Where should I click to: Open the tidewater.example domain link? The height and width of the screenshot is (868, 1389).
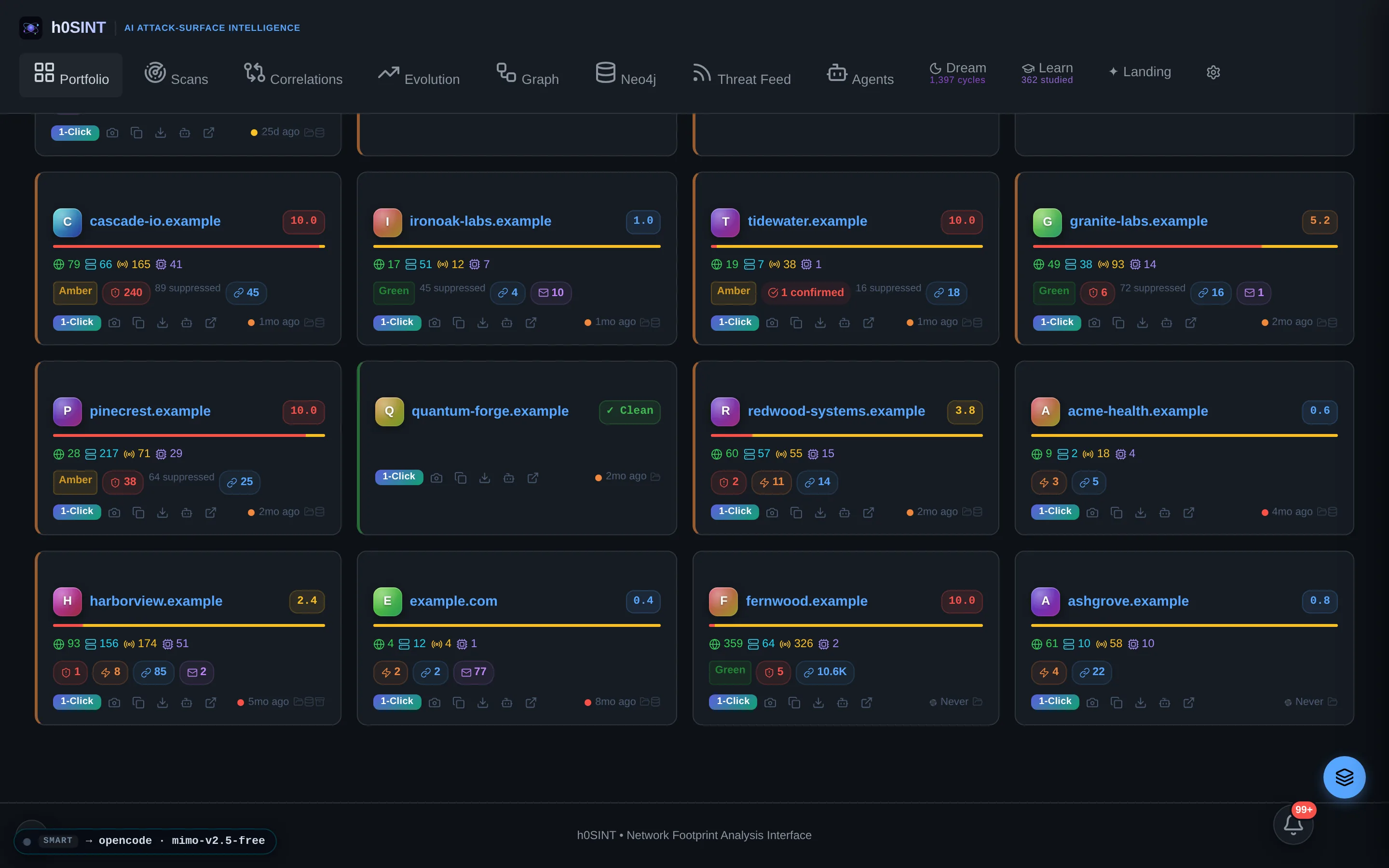807,221
